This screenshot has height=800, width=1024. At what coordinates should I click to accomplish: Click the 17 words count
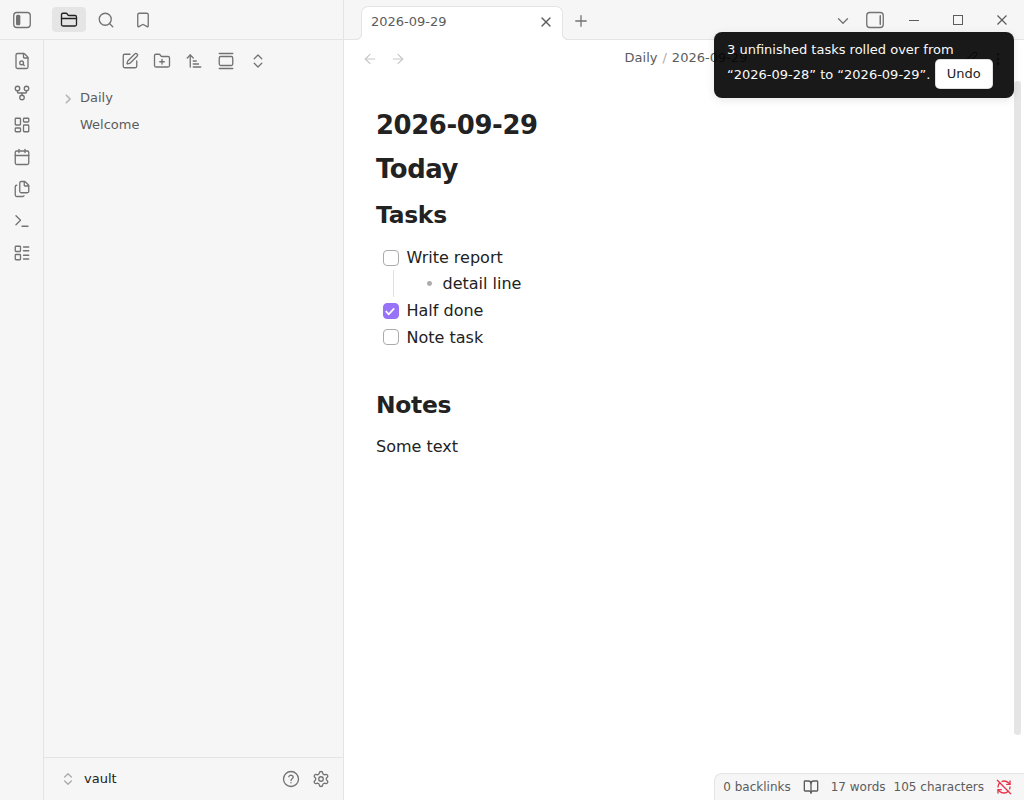click(857, 787)
